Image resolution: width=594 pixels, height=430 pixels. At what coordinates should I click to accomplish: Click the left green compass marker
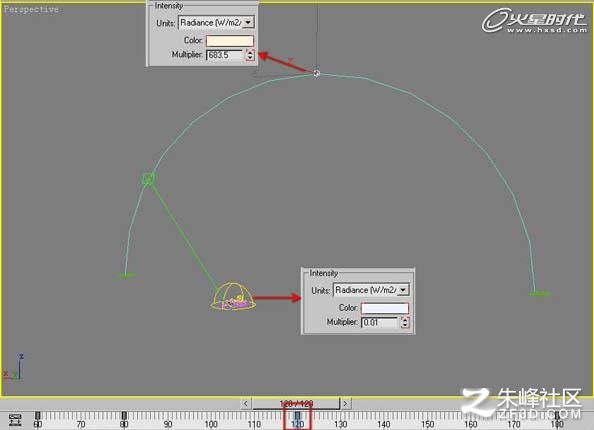pyautogui.click(x=127, y=275)
